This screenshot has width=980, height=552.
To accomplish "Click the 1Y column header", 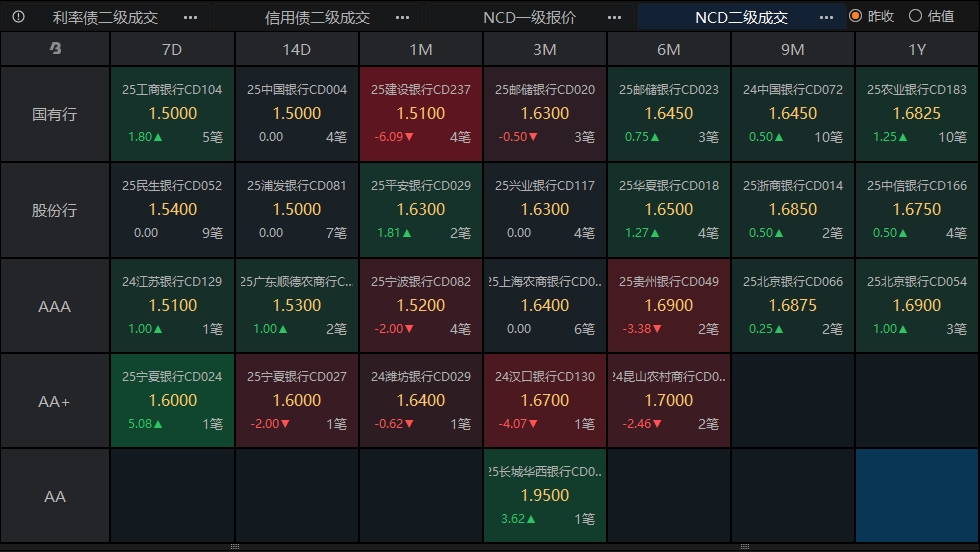I will click(917, 49).
